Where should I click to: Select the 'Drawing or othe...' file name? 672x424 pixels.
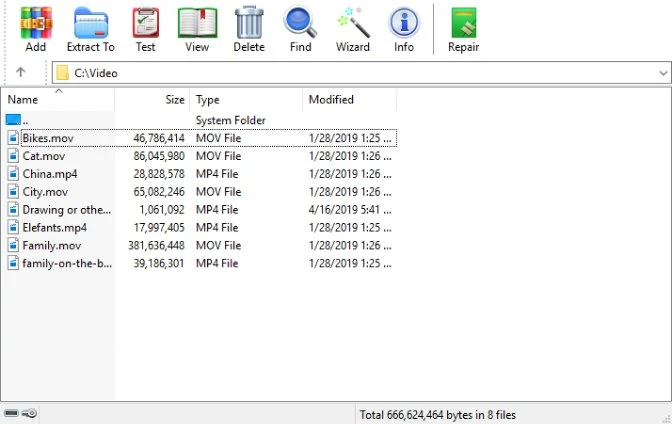point(66,210)
